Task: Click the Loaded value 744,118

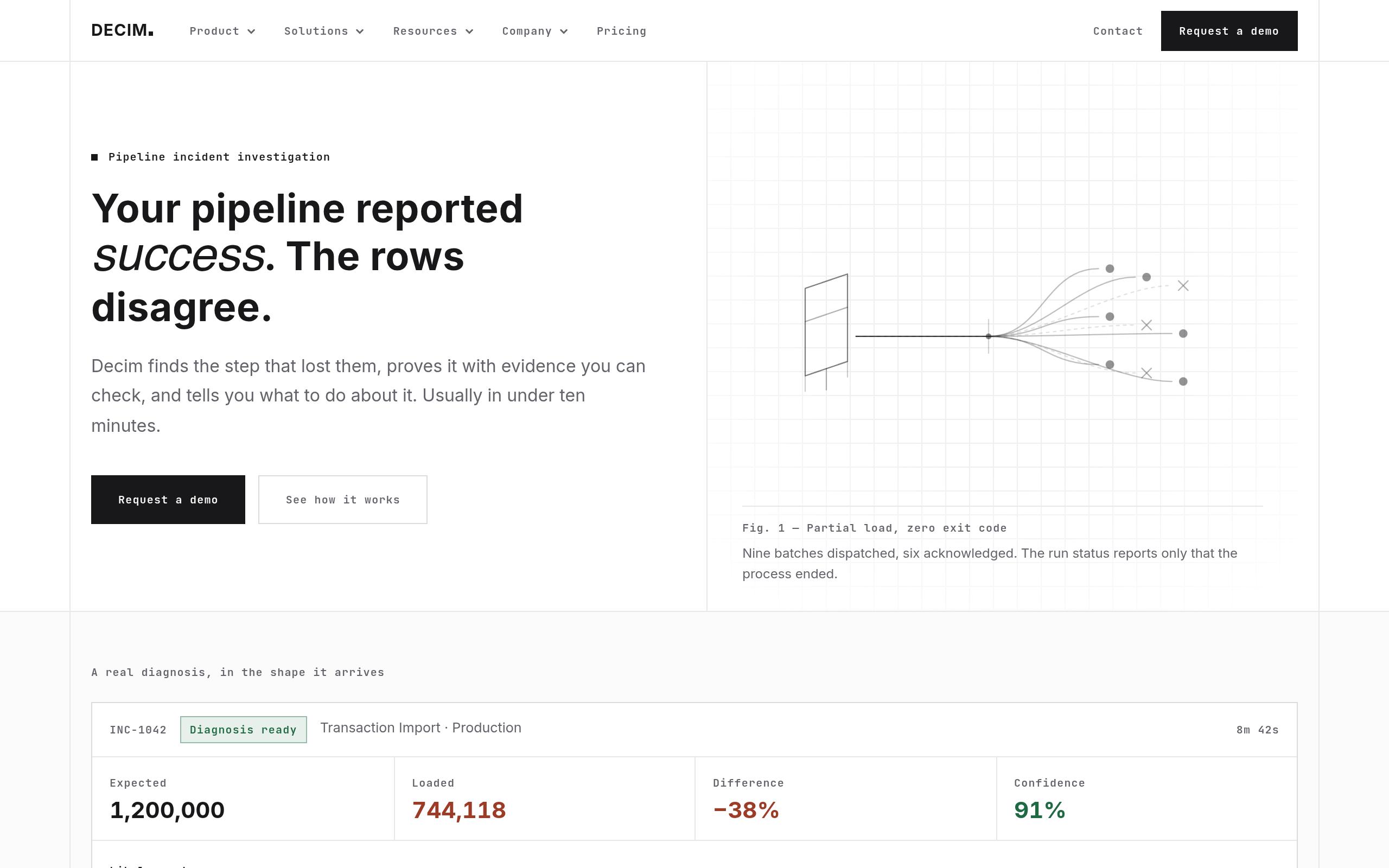Action: pos(458,810)
